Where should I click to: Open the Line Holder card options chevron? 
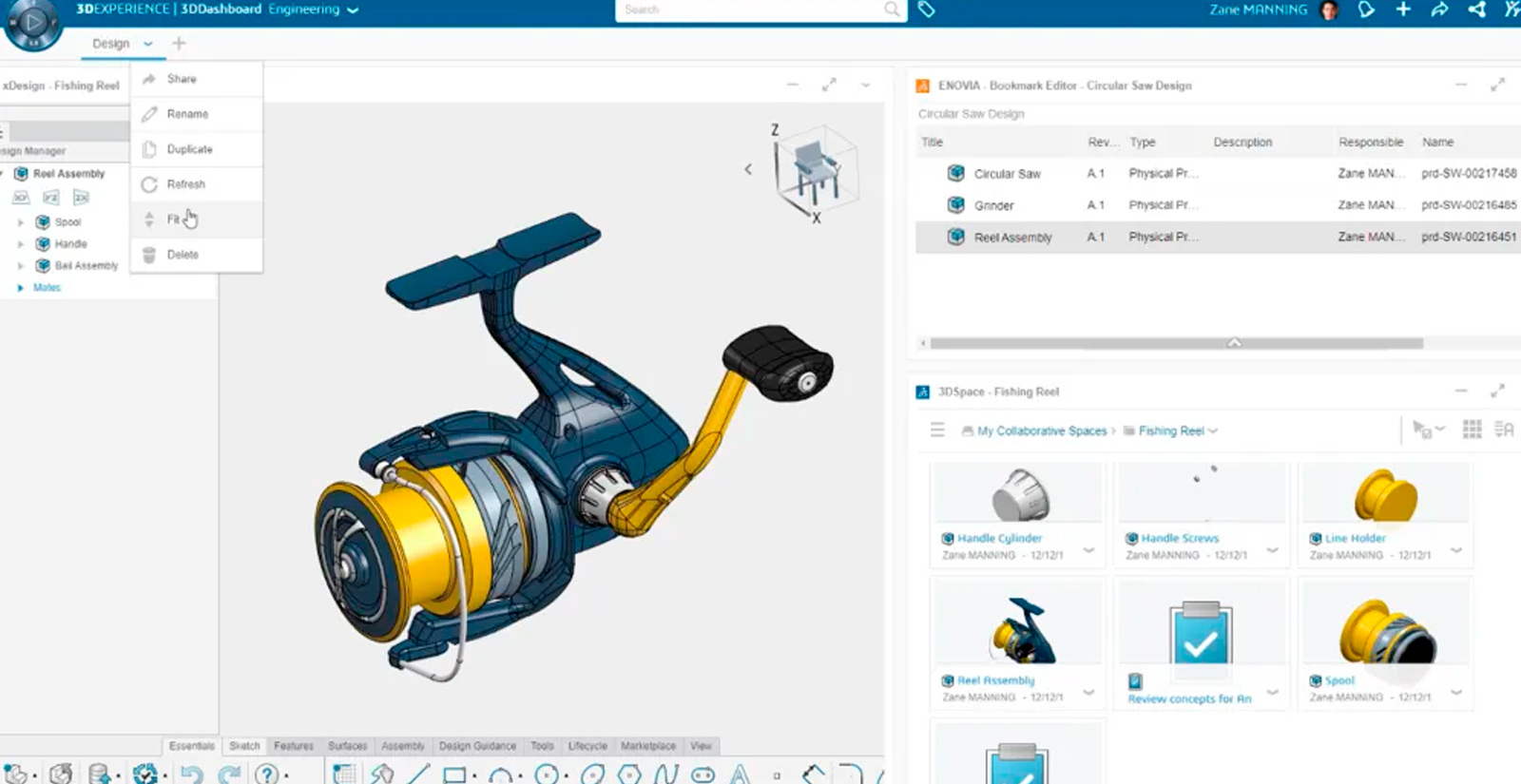click(1456, 549)
